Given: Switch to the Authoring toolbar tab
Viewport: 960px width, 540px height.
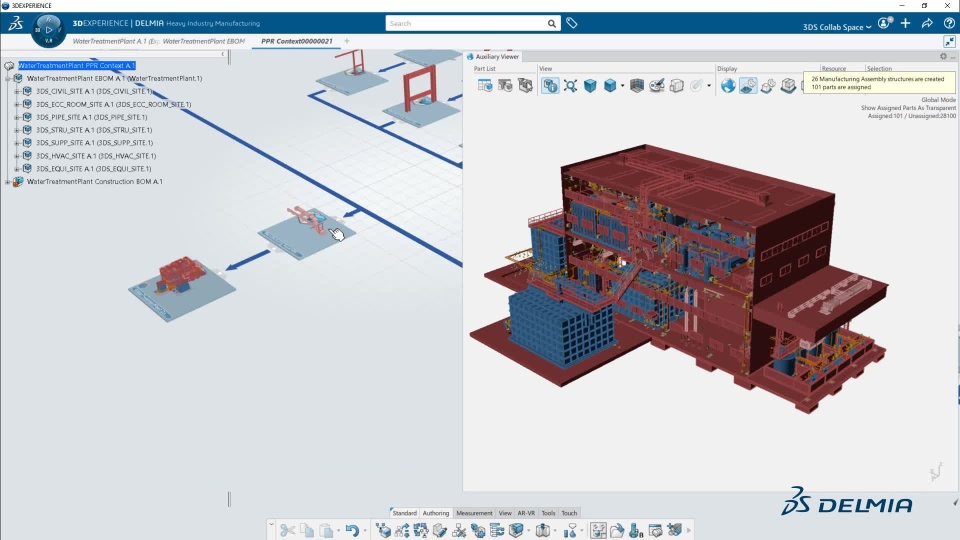Looking at the screenshot, I should 436,513.
